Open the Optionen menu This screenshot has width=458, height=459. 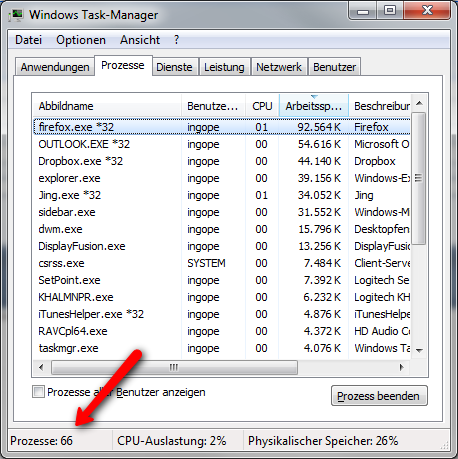tap(81, 40)
